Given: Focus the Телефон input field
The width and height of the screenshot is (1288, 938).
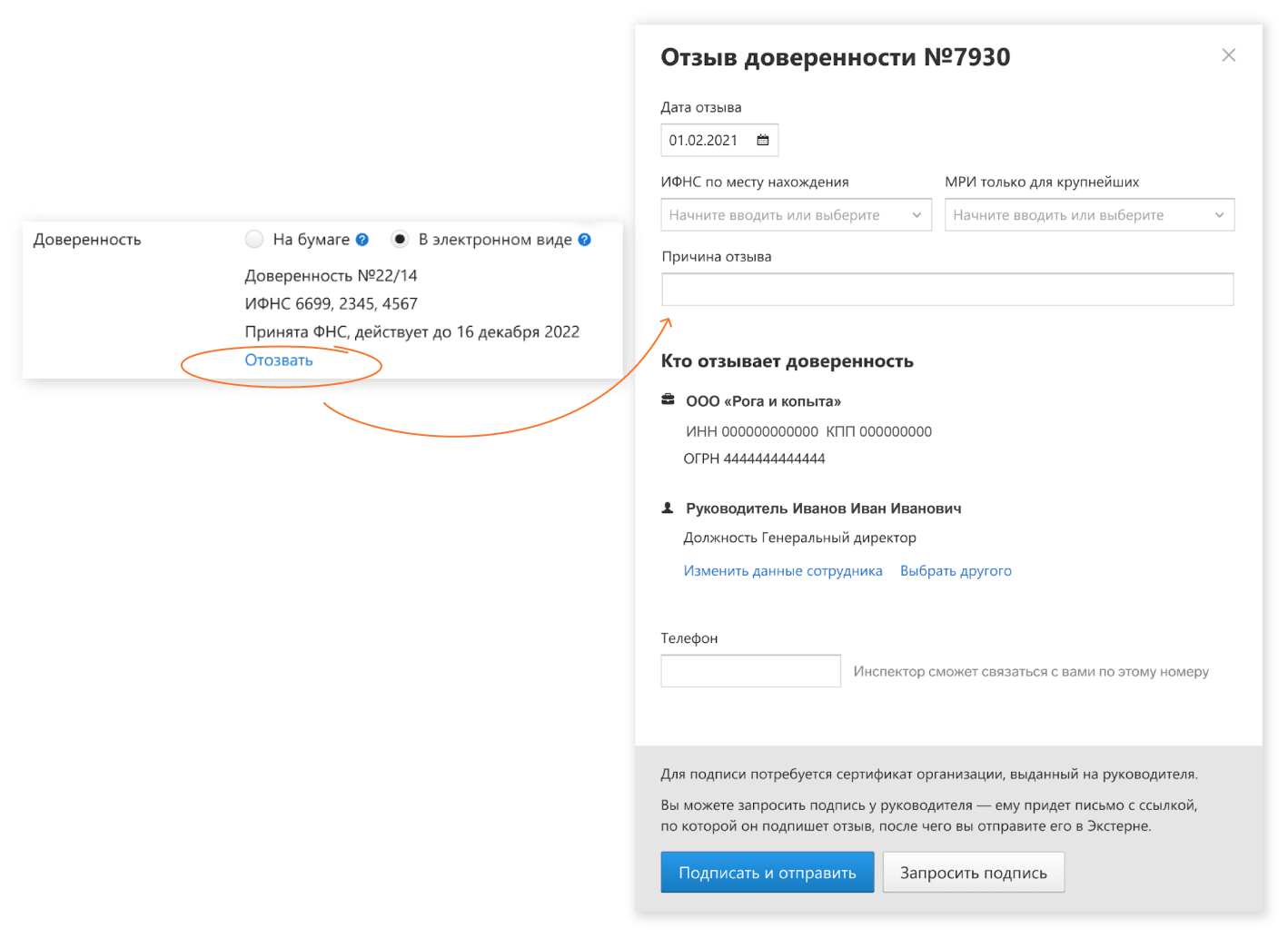Looking at the screenshot, I should coord(751,671).
